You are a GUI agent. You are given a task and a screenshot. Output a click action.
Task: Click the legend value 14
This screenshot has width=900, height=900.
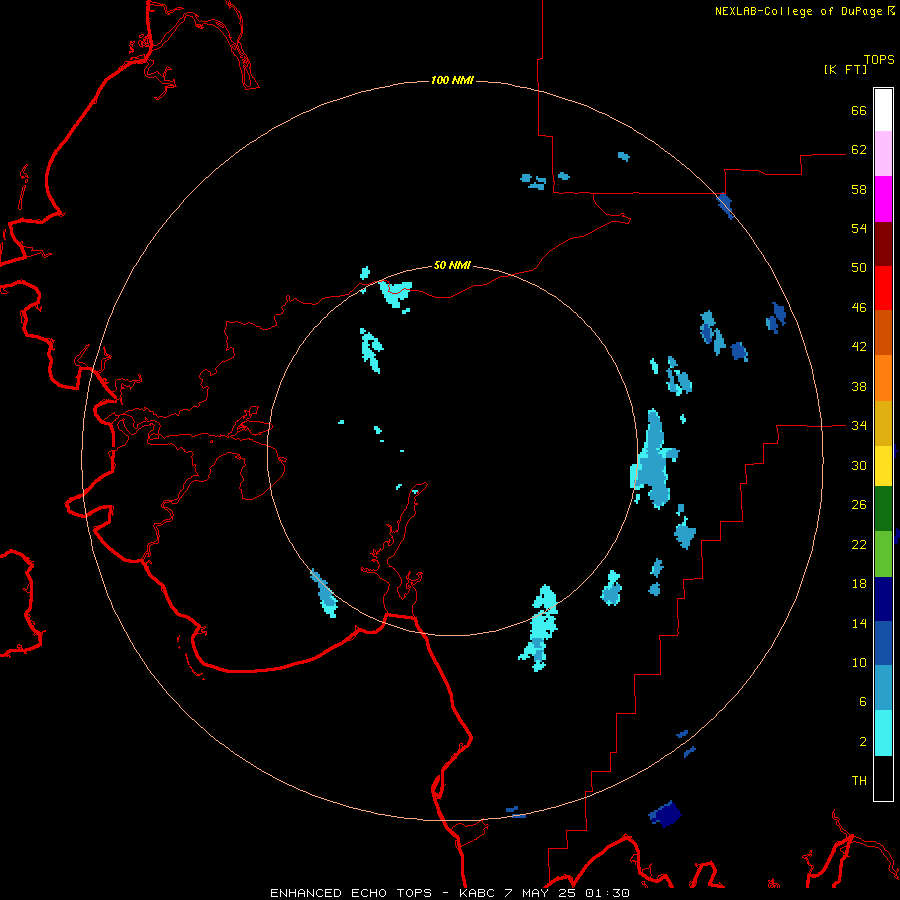coord(859,623)
